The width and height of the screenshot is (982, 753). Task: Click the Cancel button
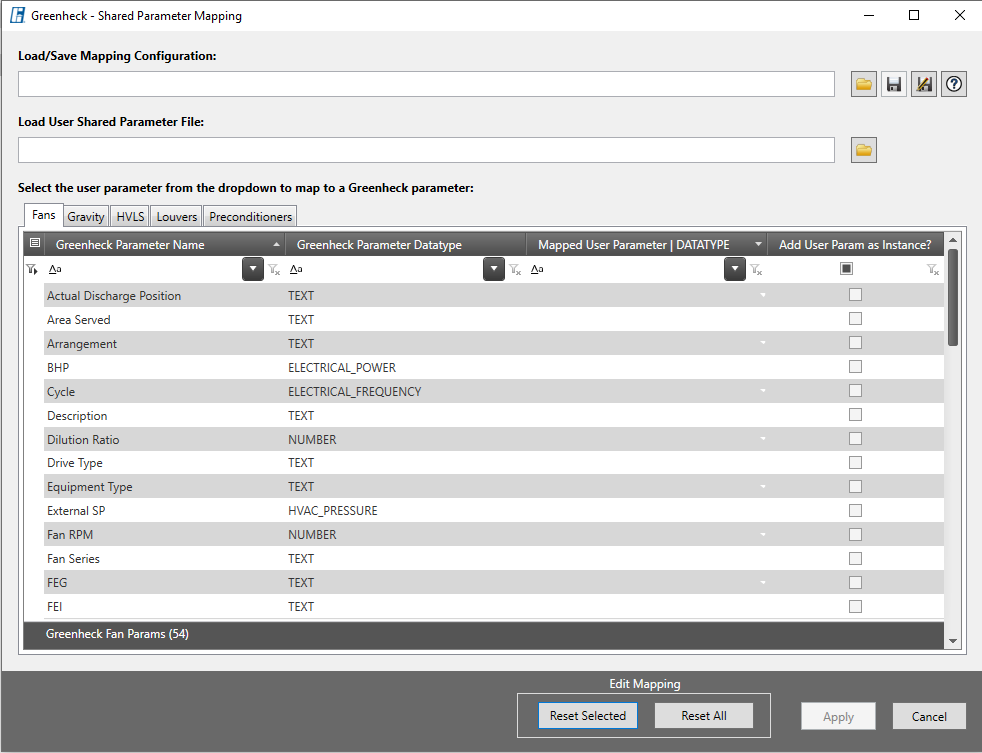pos(929,717)
